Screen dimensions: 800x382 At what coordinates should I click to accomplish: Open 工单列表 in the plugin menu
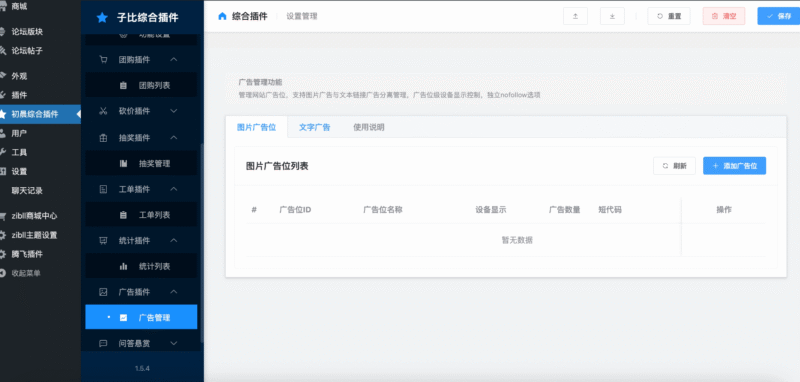click(141, 215)
